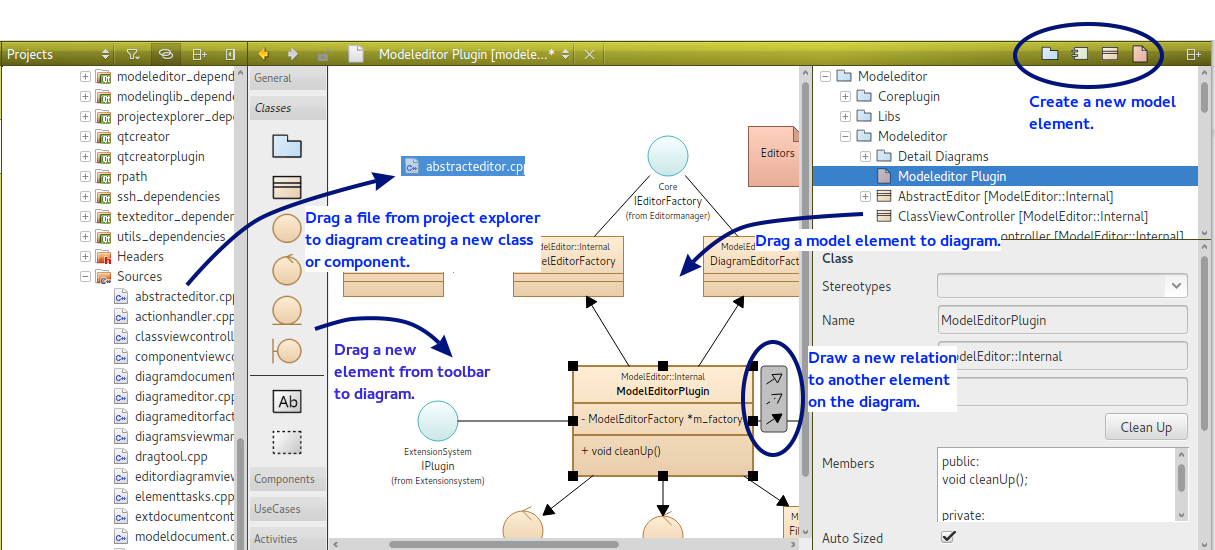Expand the Detail Diagrams tree node
Screen dimensions: 1215x550
865,156
